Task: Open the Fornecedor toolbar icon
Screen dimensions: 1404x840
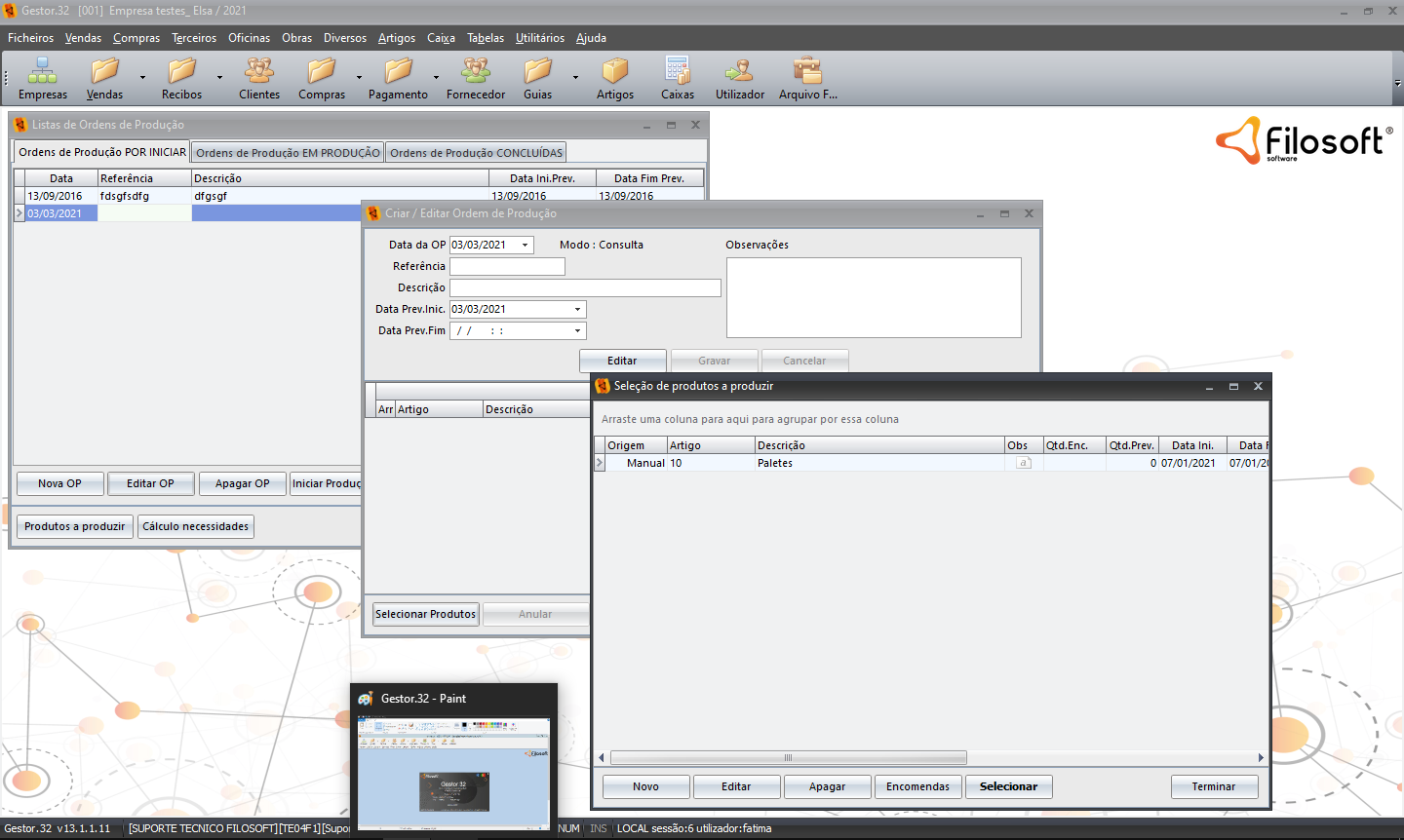Action: coord(476,72)
